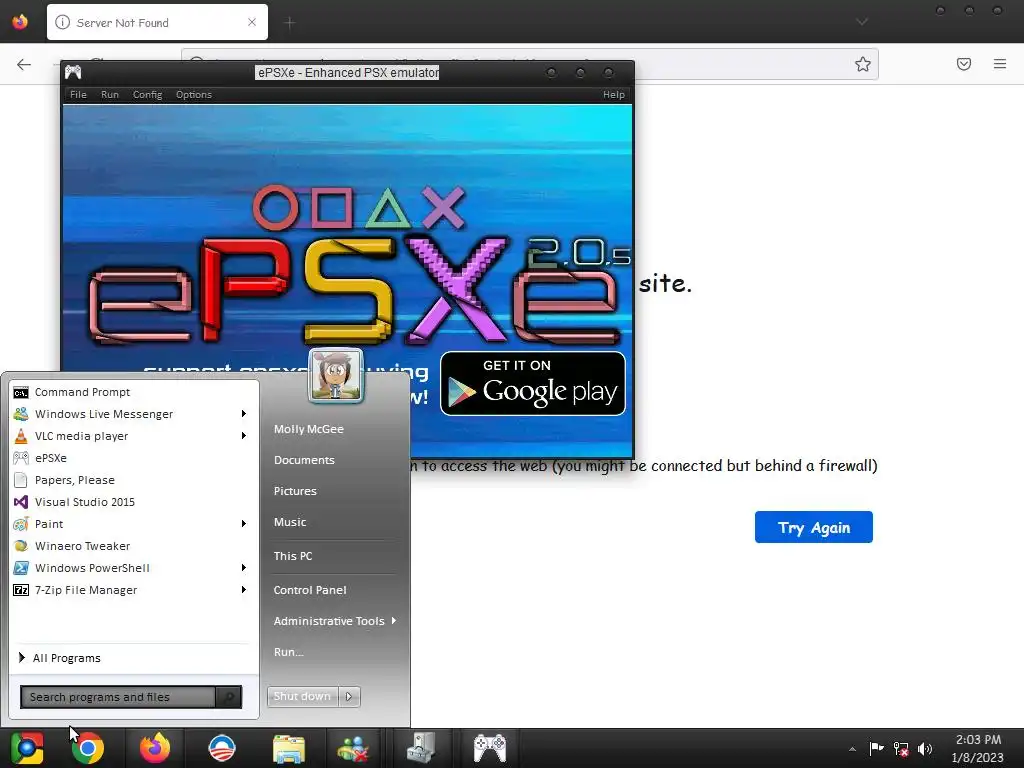Open the Options menu in ePSXe

coord(194,95)
